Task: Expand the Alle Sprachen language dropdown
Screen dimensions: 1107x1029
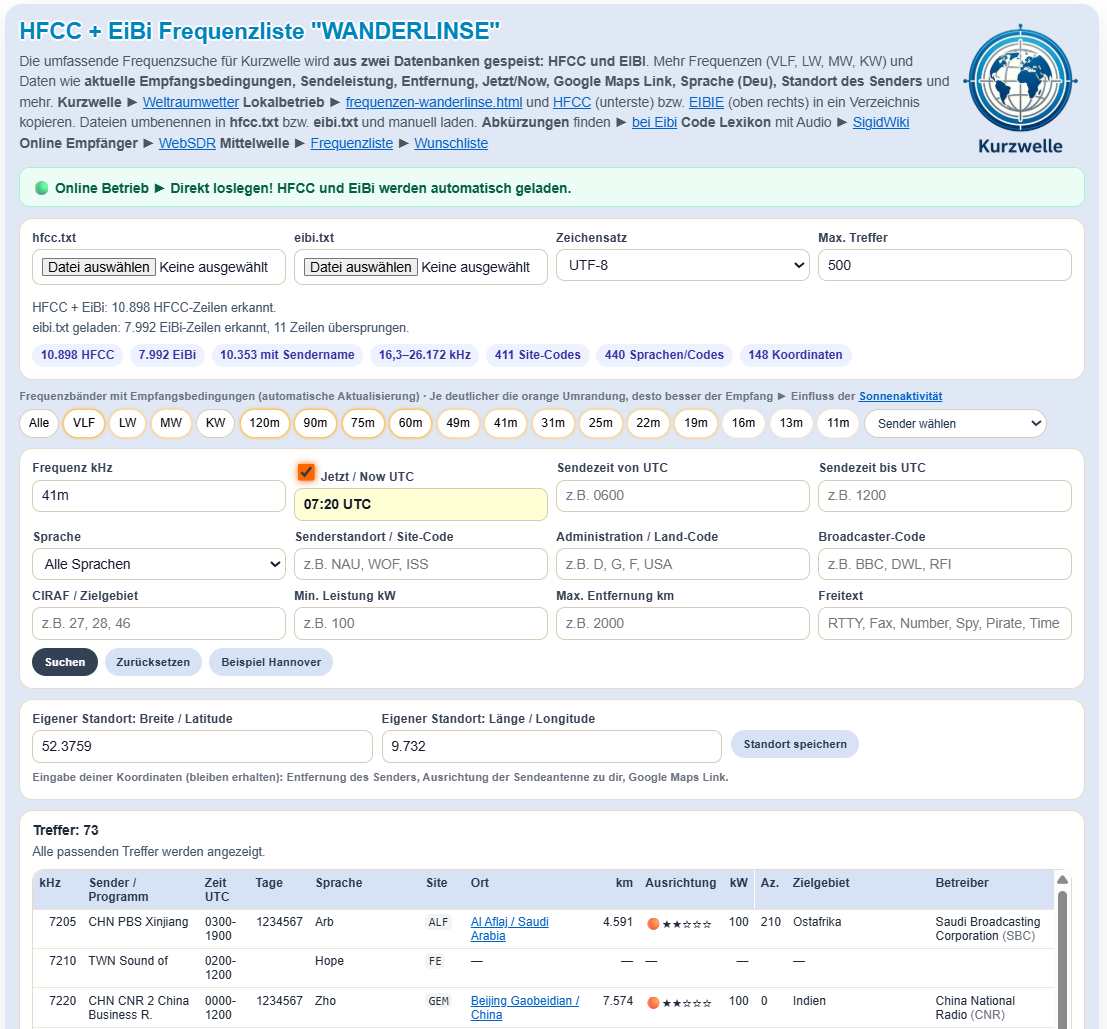Action: click(x=159, y=564)
